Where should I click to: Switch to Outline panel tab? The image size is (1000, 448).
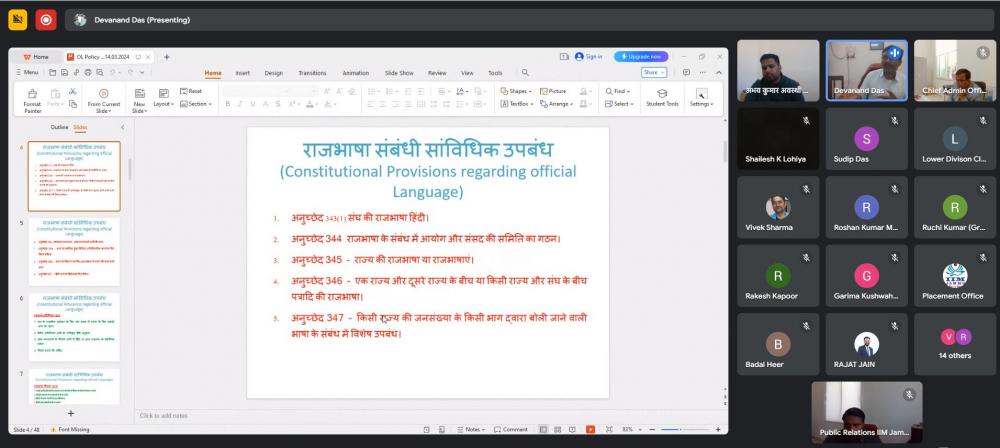60,127
